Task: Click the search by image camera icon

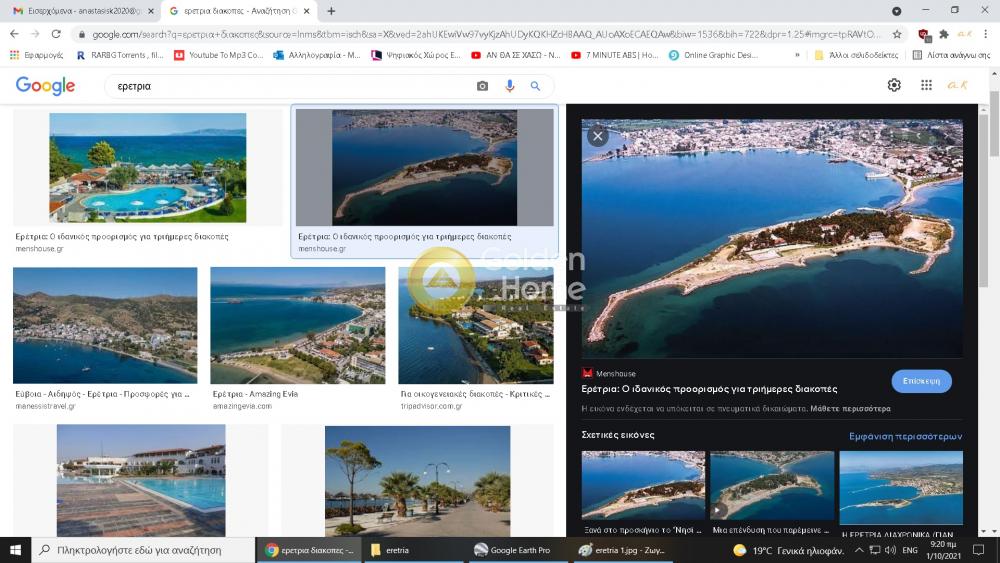Action: [x=482, y=87]
